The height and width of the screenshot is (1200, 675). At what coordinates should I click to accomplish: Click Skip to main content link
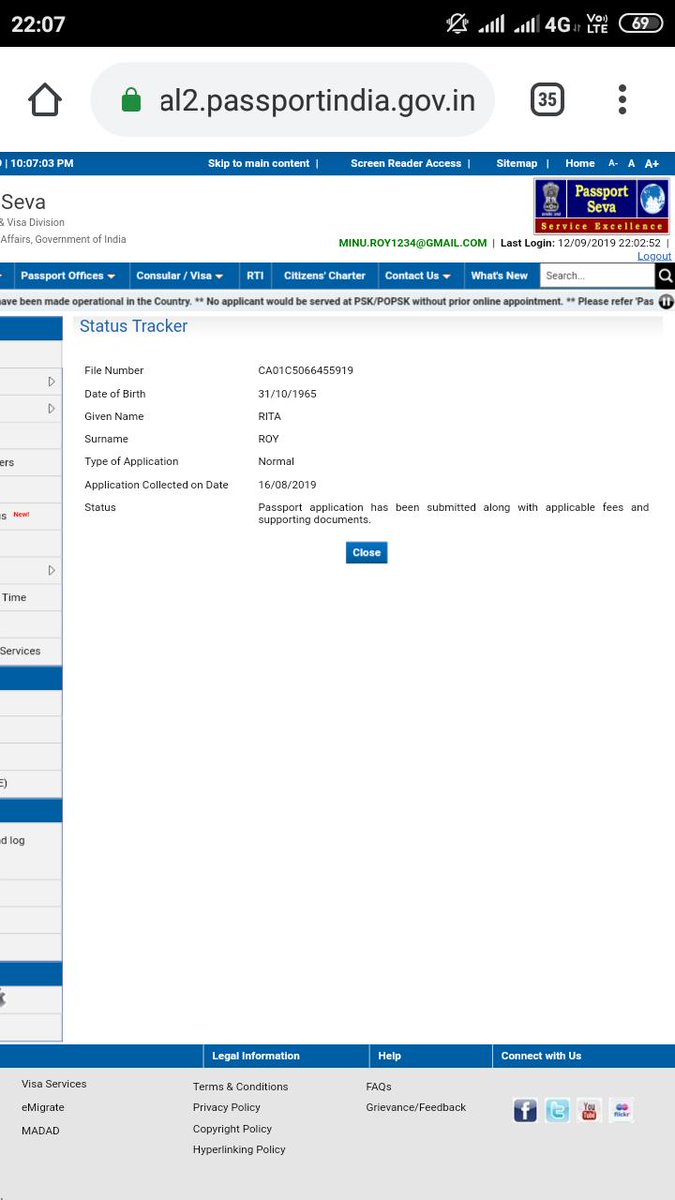click(259, 163)
